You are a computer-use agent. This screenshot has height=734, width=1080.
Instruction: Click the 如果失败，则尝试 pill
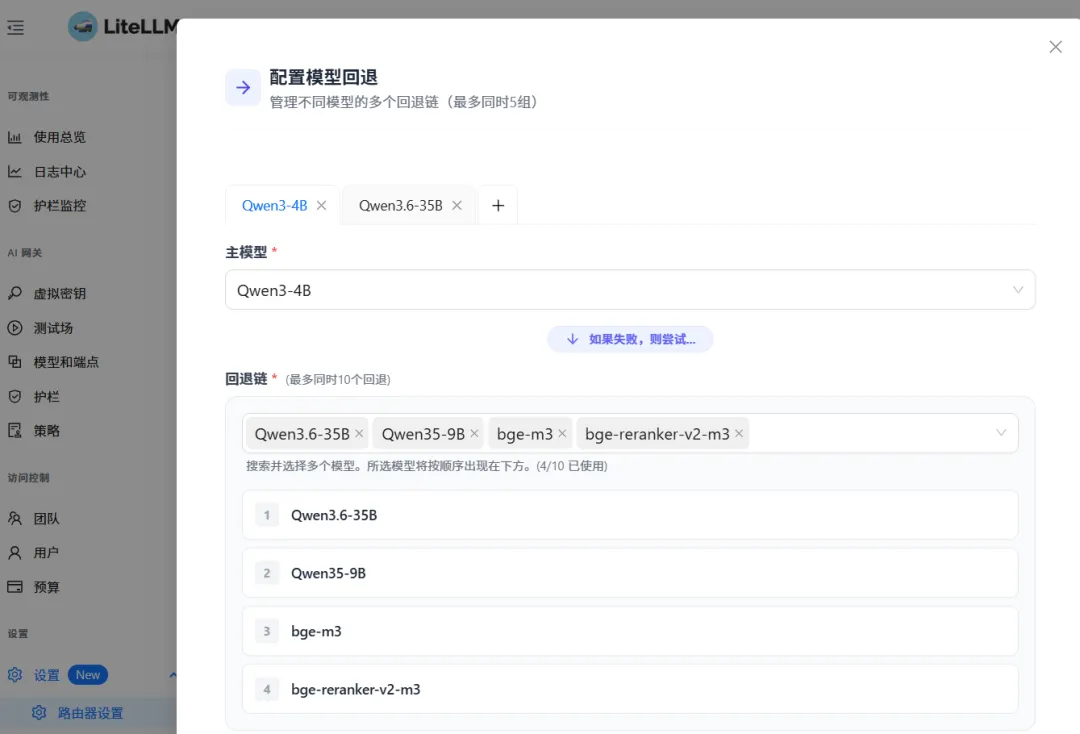630,339
